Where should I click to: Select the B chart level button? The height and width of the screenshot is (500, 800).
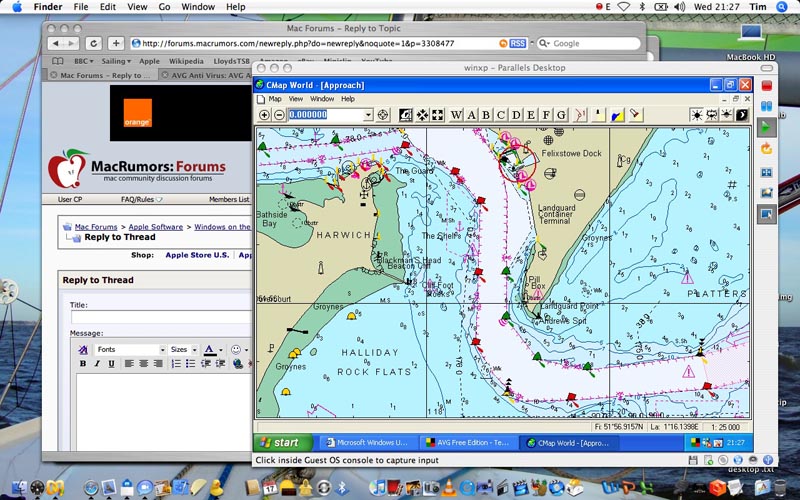tap(486, 115)
